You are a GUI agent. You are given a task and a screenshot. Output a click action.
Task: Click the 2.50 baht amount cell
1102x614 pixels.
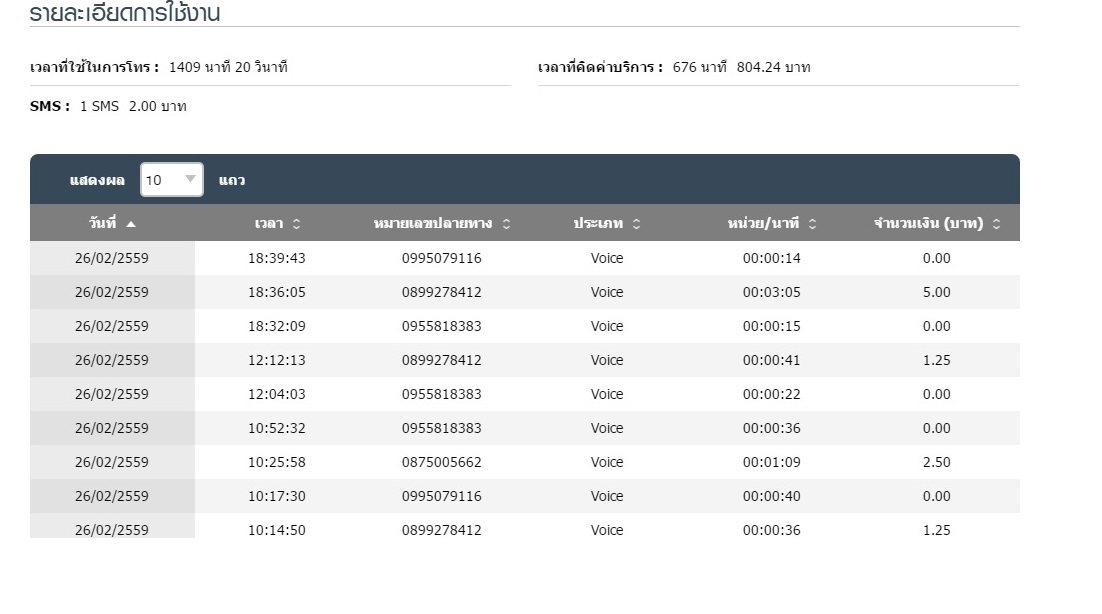(937, 462)
